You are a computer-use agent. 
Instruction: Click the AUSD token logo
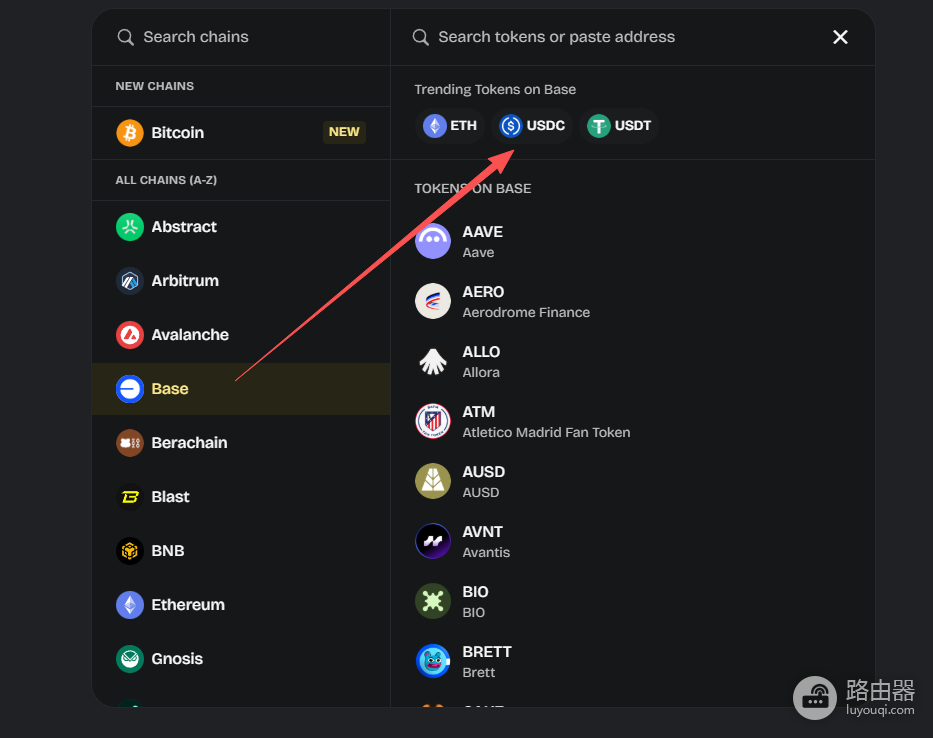point(433,481)
